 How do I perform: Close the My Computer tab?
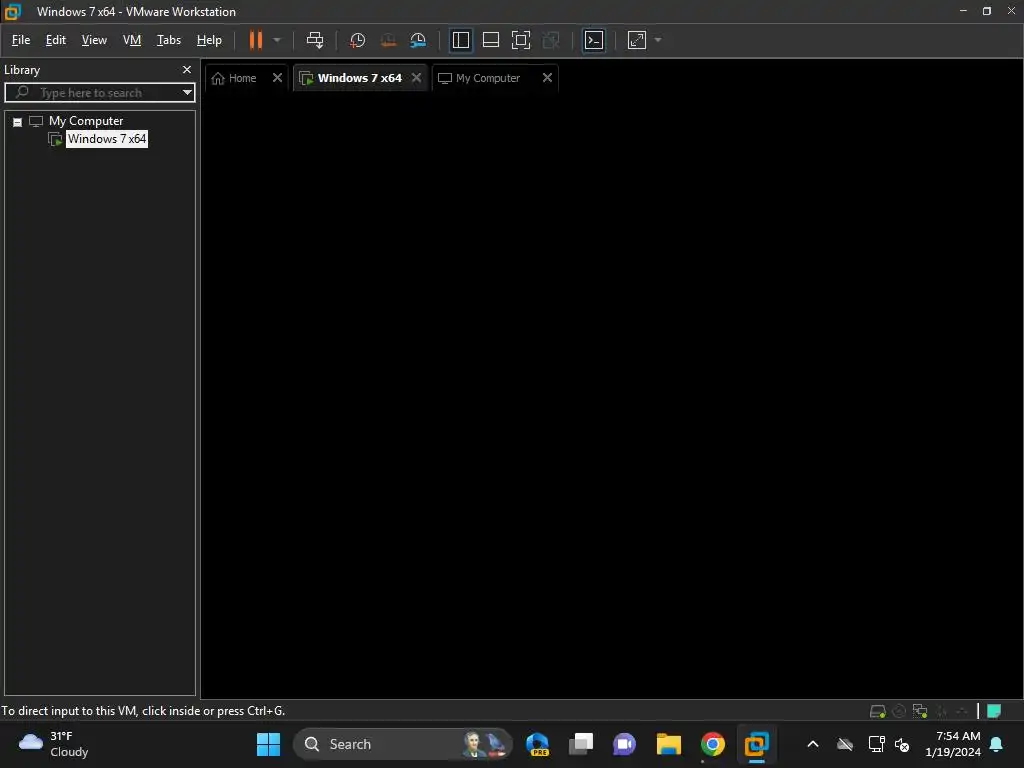(x=547, y=77)
